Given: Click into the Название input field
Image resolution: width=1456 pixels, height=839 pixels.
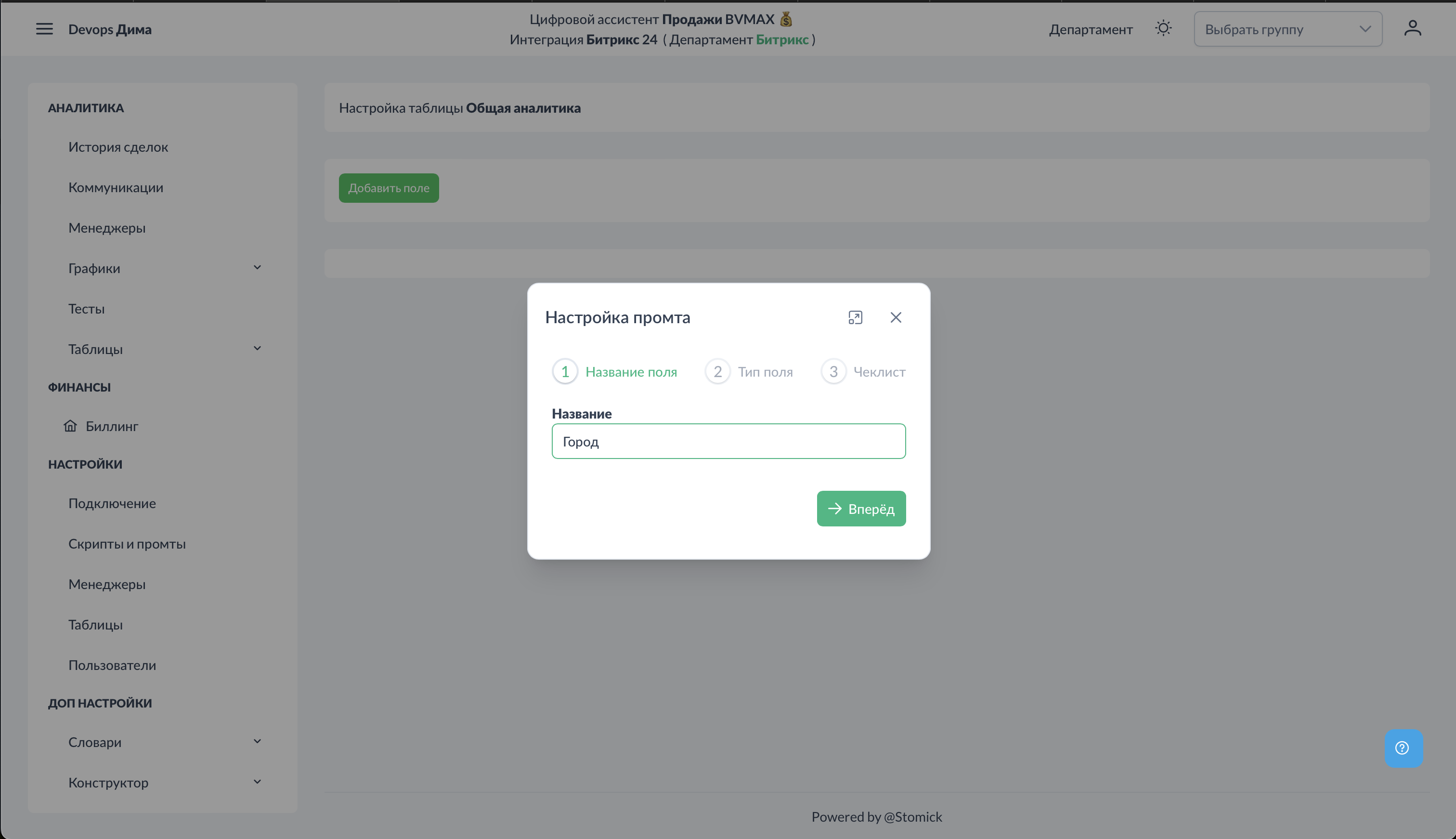Looking at the screenshot, I should (728, 441).
